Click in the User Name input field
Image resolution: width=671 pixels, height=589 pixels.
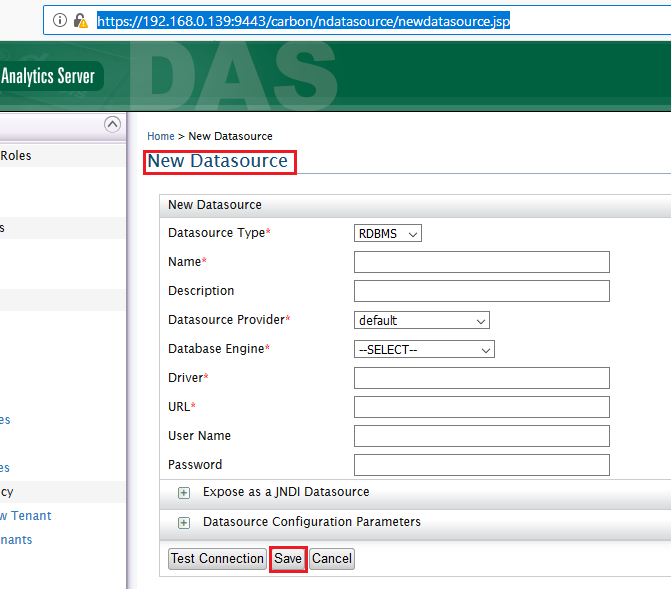coord(481,436)
